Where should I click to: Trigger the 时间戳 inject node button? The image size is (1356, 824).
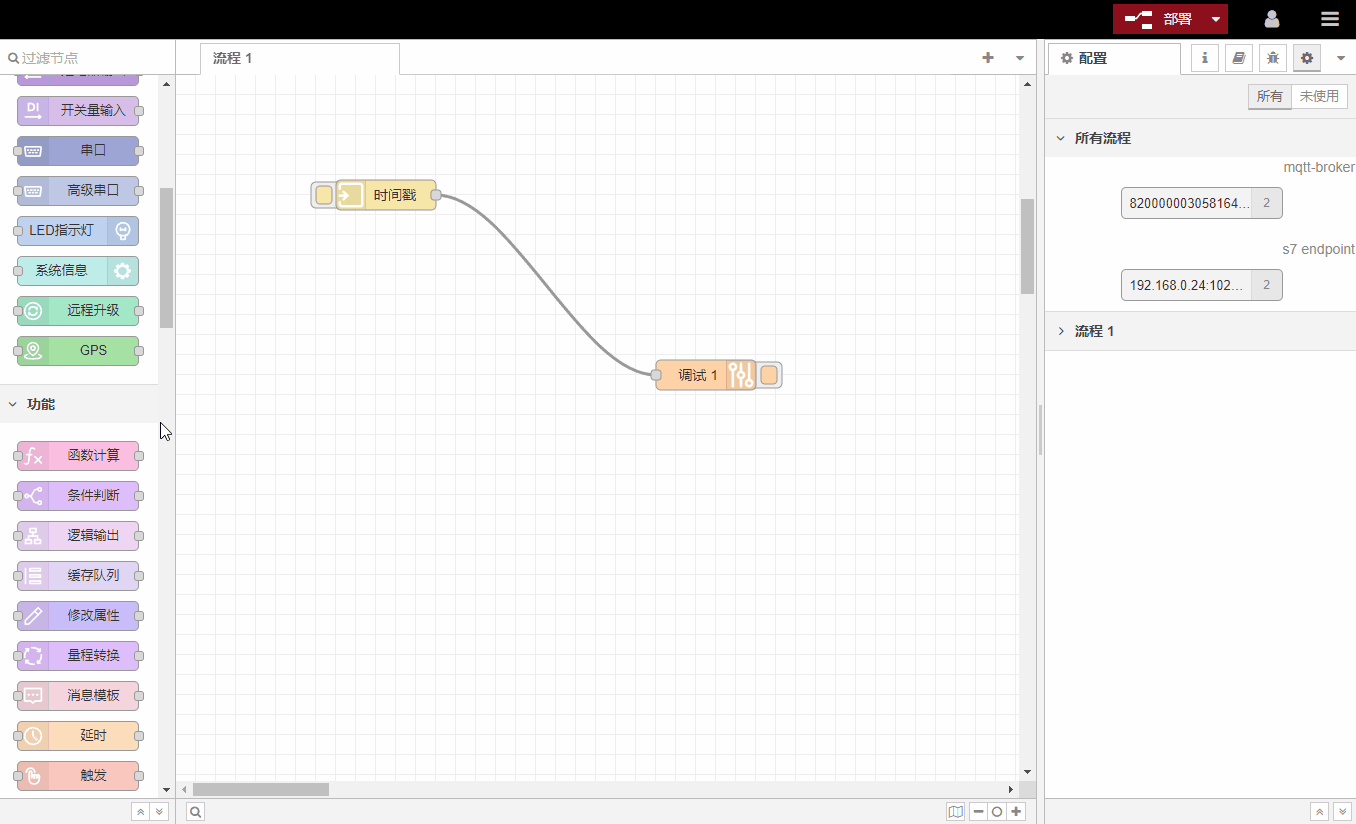click(x=323, y=195)
